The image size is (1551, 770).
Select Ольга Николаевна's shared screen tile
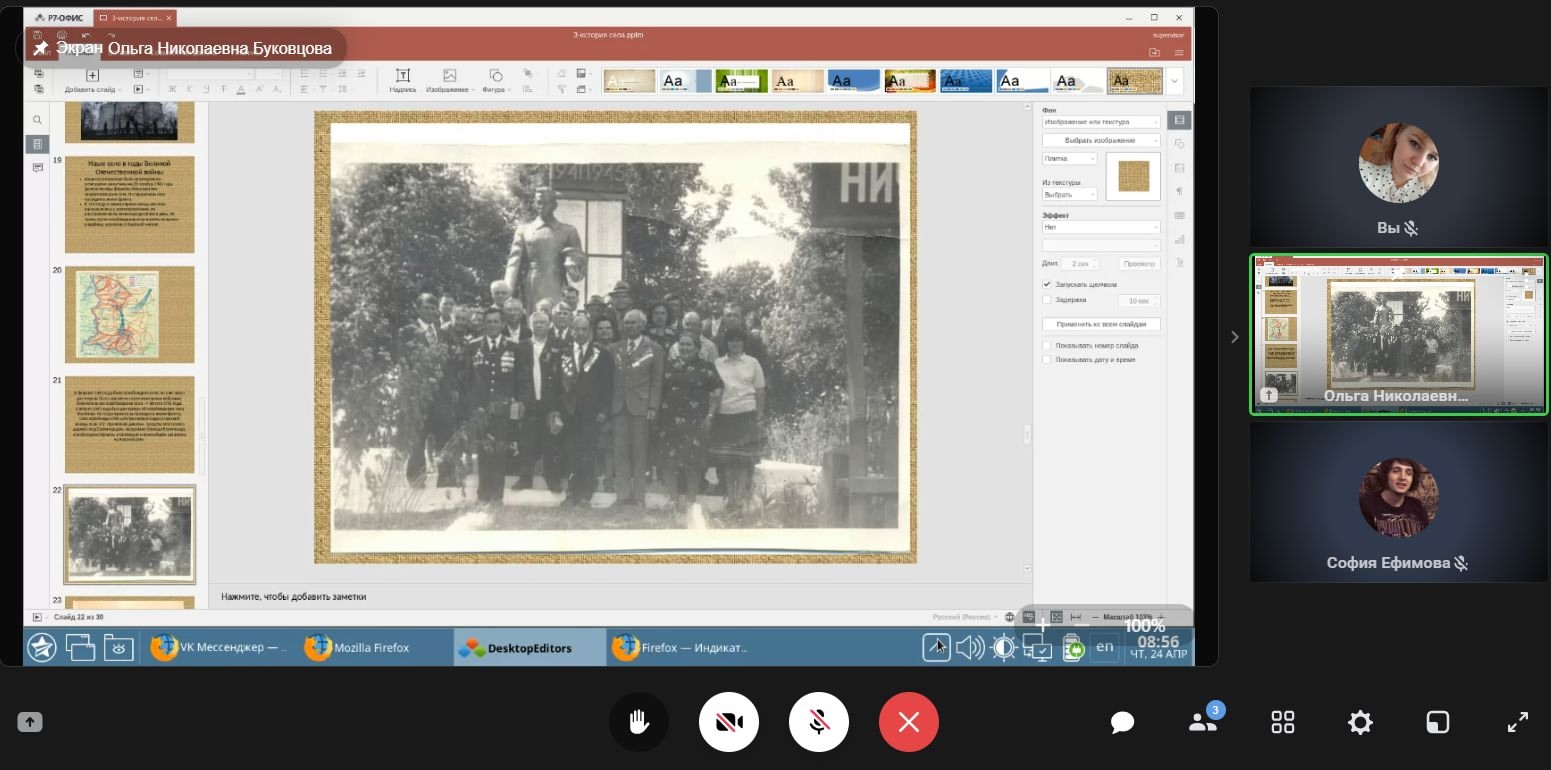pyautogui.click(x=1398, y=334)
